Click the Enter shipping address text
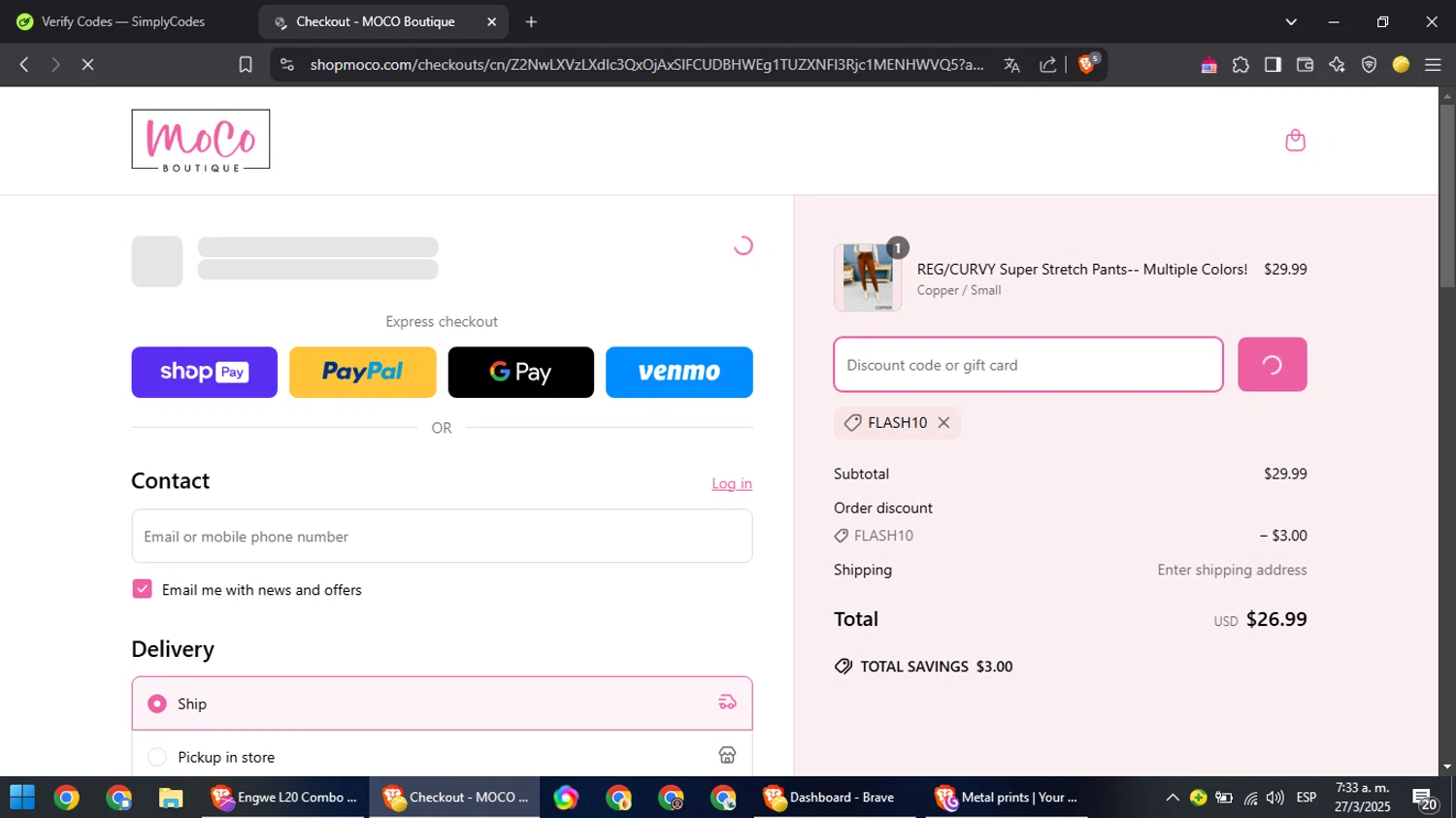The height and width of the screenshot is (818, 1456). (x=1232, y=570)
